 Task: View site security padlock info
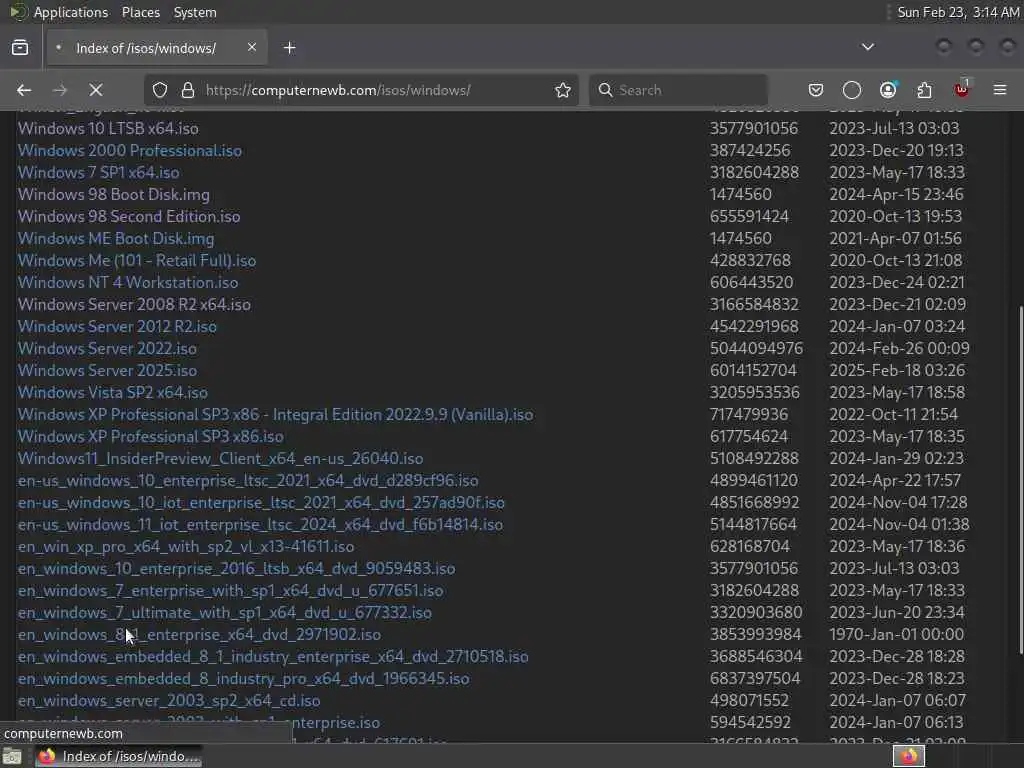coord(187,90)
